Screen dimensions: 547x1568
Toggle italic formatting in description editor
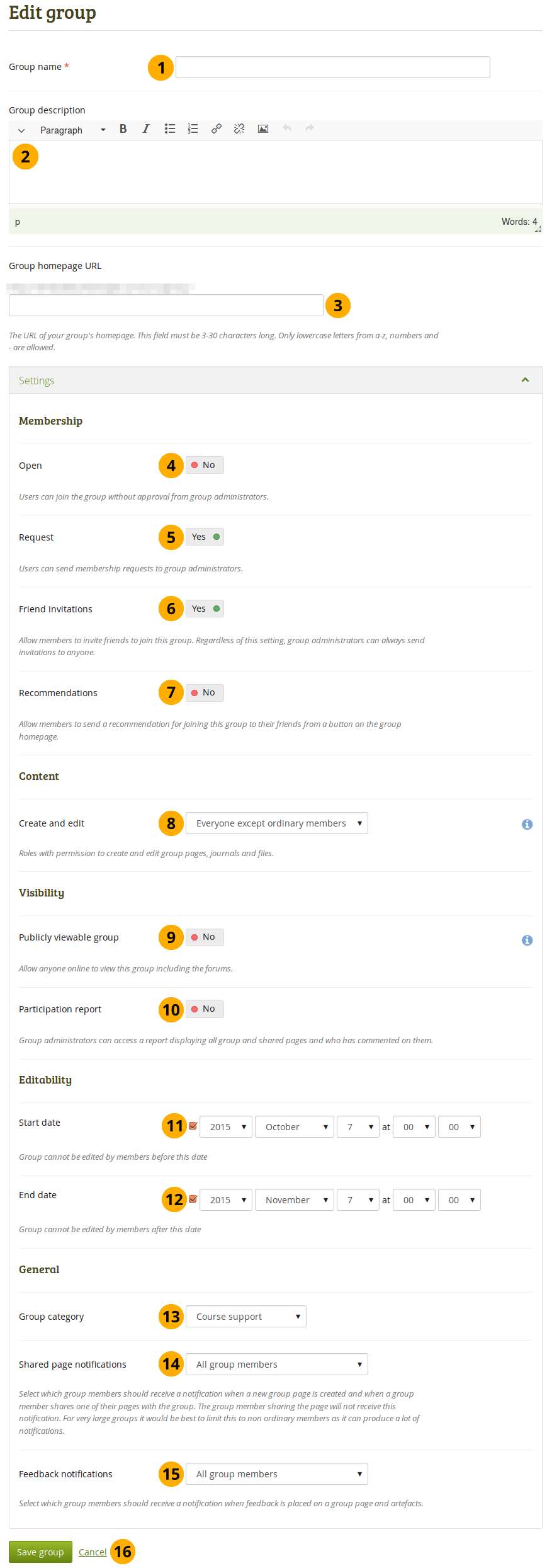tap(146, 129)
